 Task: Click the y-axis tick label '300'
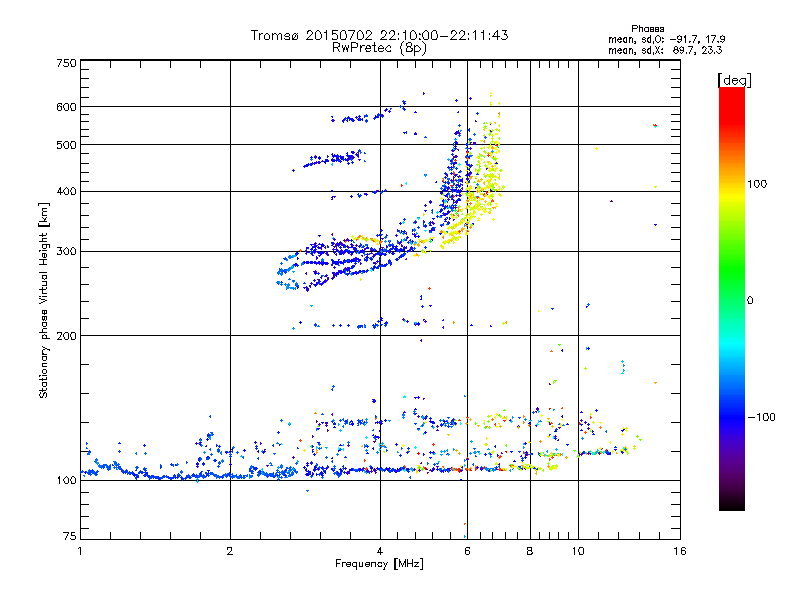pos(66,252)
